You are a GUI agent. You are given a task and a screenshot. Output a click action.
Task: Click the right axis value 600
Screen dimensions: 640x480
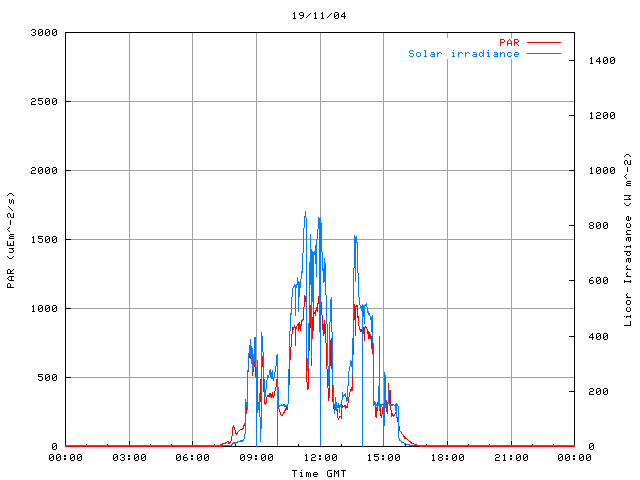[598, 281]
